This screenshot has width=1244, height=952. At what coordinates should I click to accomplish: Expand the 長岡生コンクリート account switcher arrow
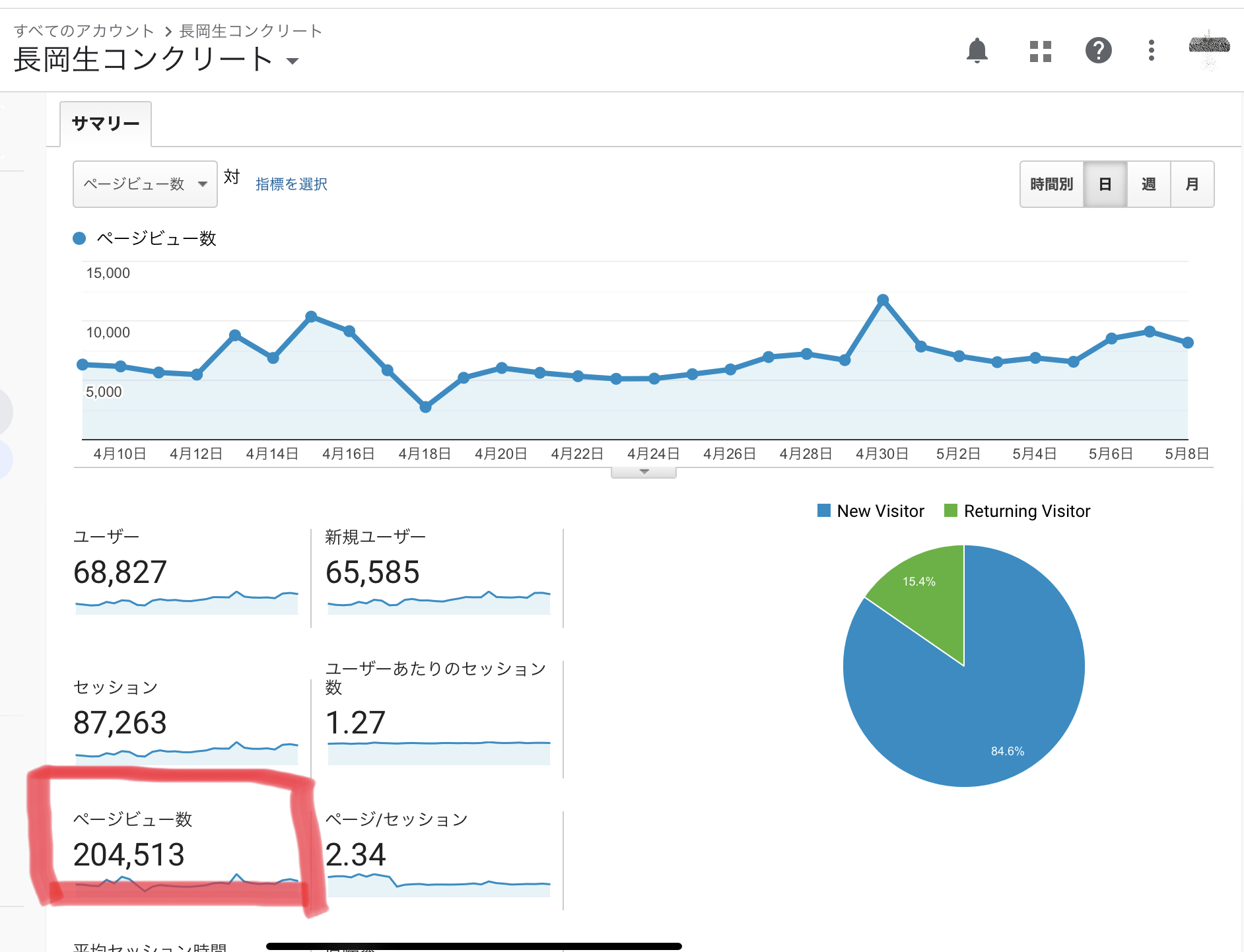tap(293, 61)
